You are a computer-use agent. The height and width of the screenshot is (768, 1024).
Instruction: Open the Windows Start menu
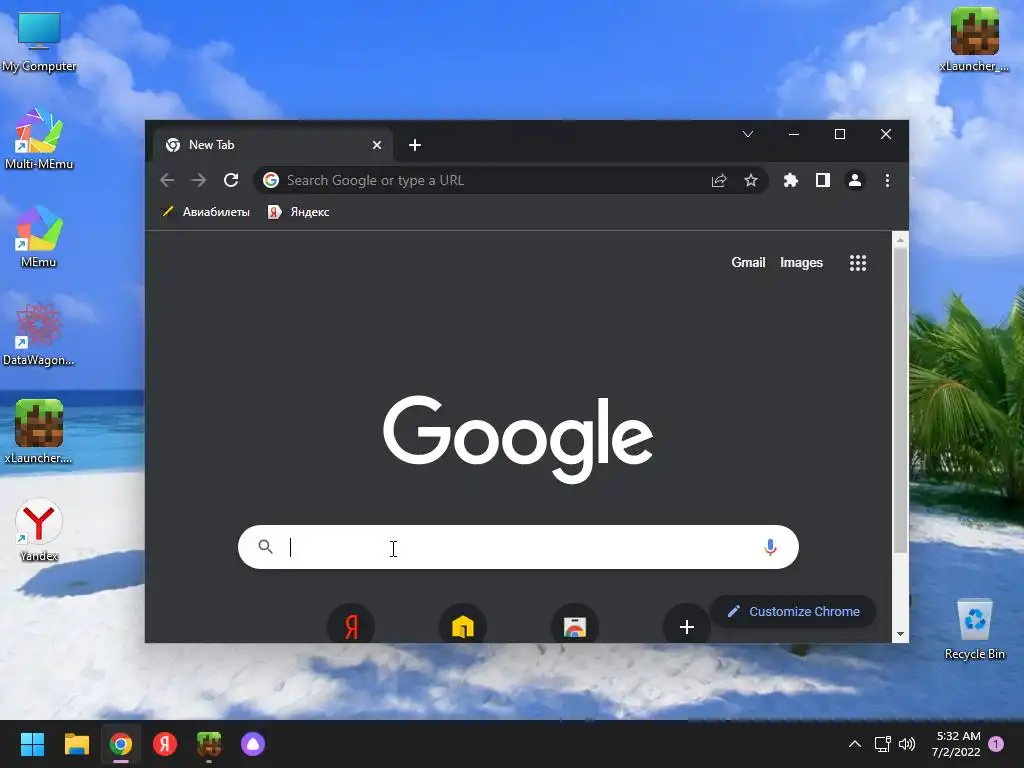coord(32,744)
